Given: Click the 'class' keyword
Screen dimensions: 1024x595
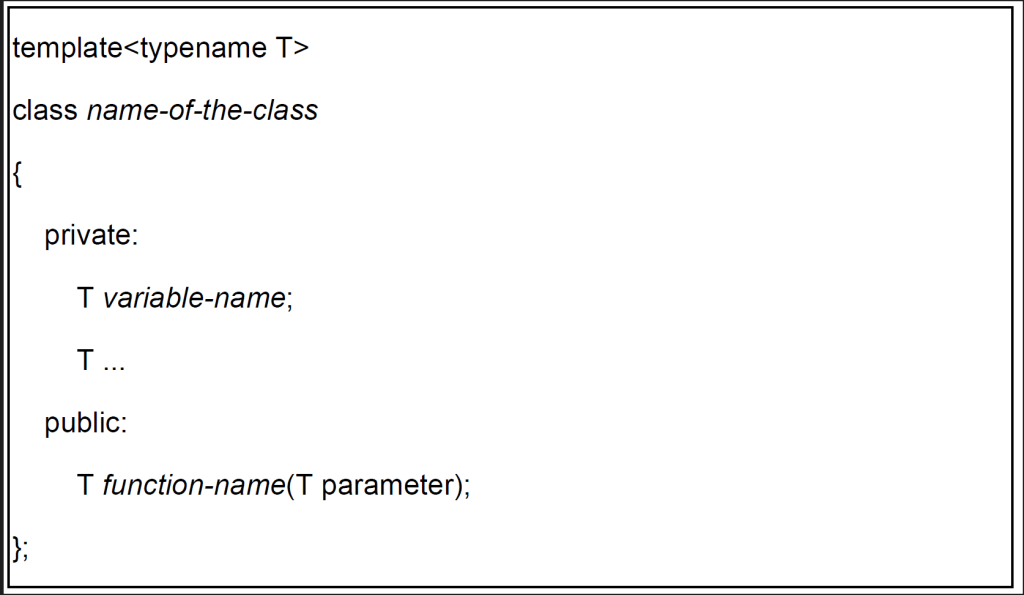Looking at the screenshot, I should [x=44, y=110].
